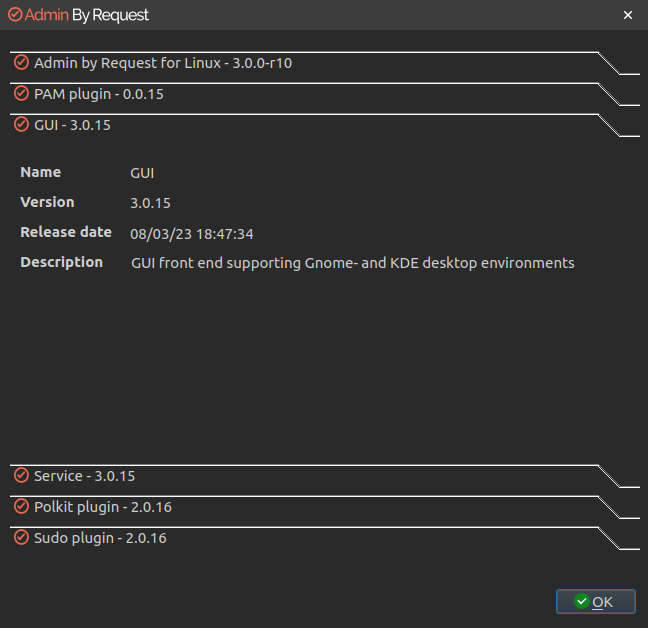
Task: Expand the Service - 3.0.15 section
Action: [x=324, y=476]
